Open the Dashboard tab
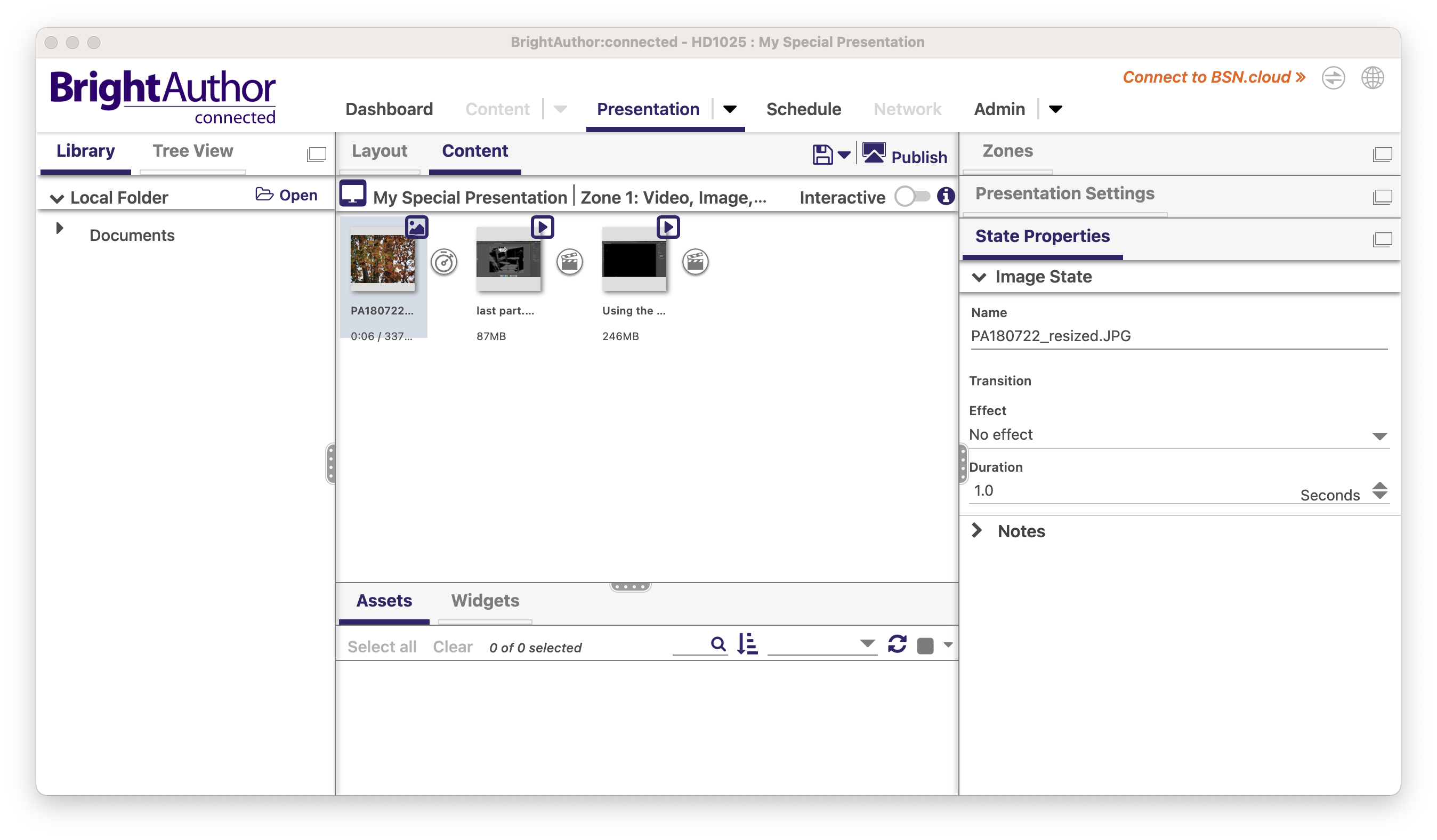 (390, 109)
